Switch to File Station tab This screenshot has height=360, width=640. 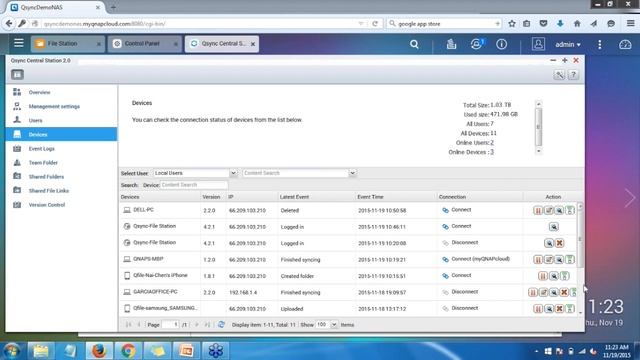pyautogui.click(x=68, y=44)
